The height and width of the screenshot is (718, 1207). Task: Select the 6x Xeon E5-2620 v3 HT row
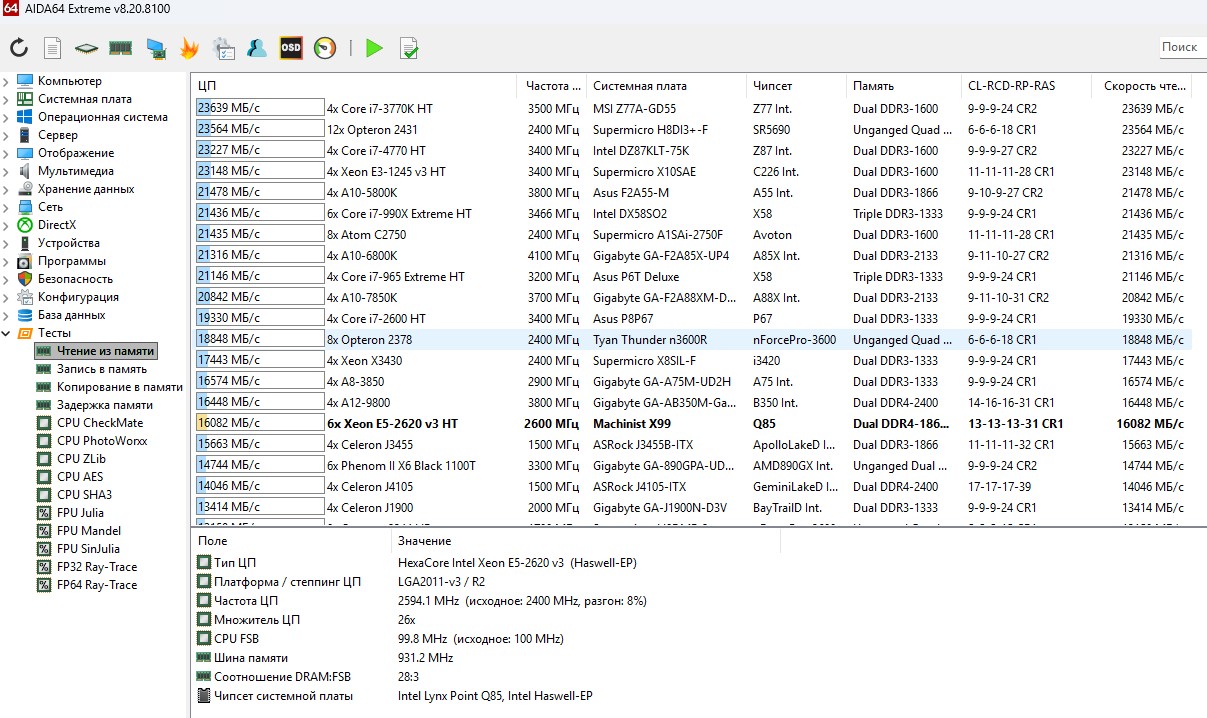pos(691,423)
